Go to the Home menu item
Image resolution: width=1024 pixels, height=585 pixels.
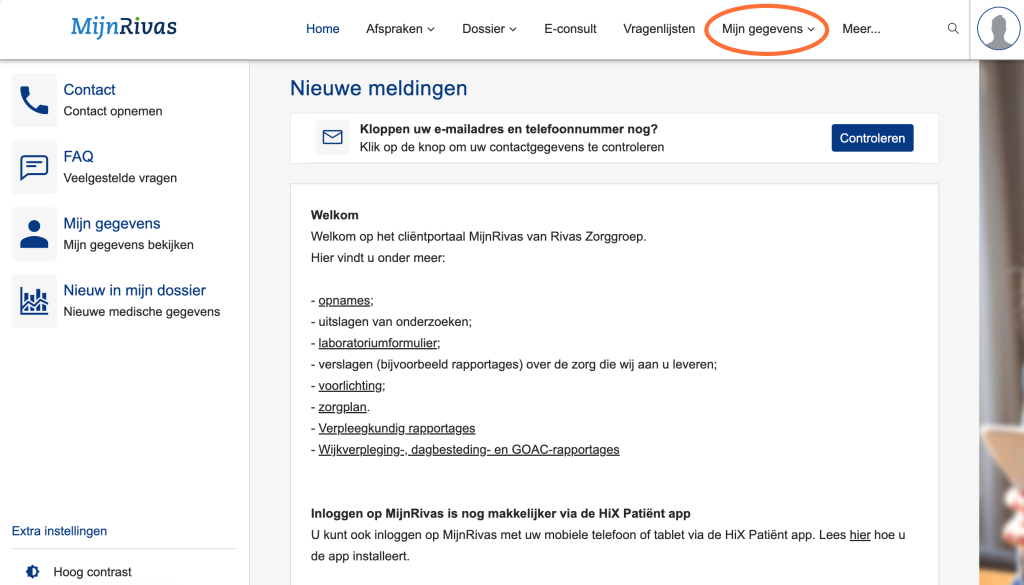[x=323, y=29]
